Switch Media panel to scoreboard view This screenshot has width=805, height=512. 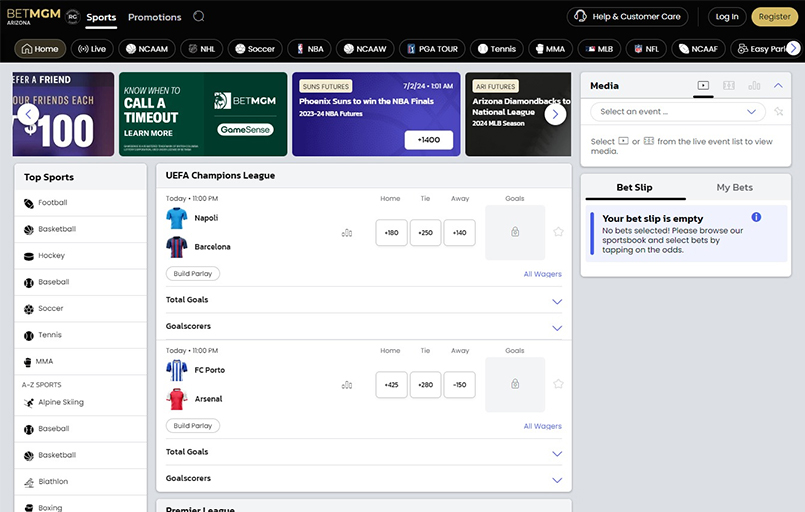[729, 85]
